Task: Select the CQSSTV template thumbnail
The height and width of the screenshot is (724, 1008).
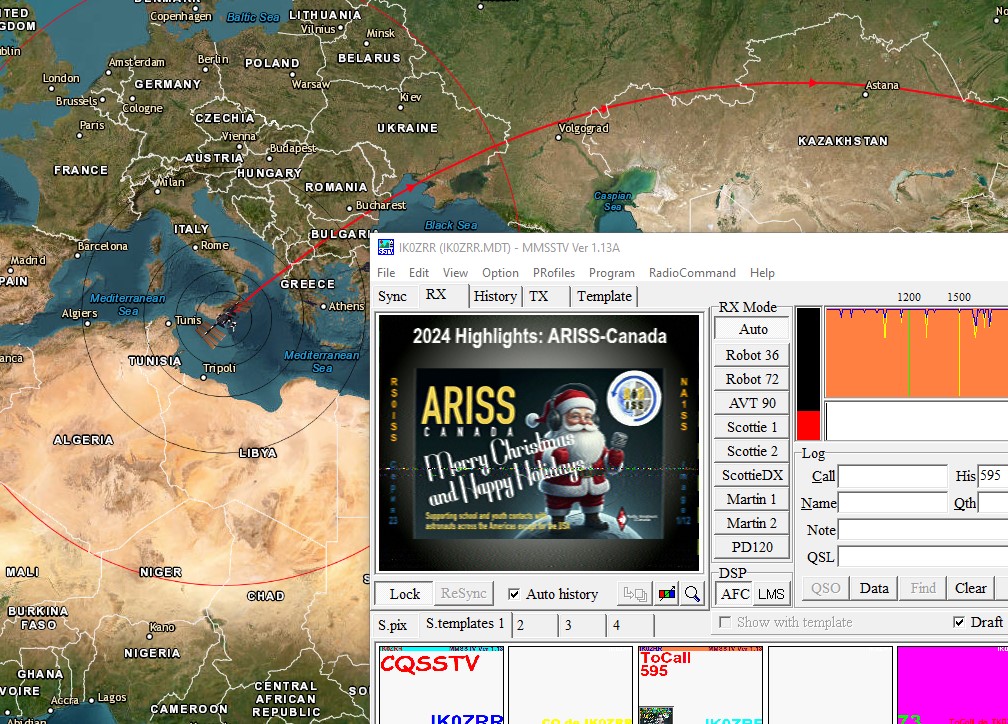Action: pyautogui.click(x=442, y=685)
